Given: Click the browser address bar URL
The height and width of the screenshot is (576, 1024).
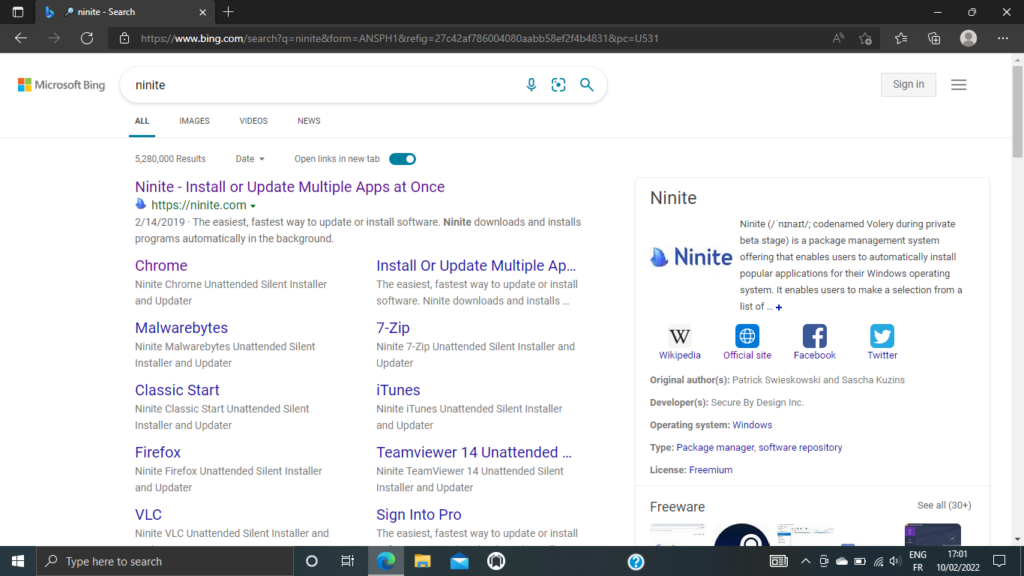Looking at the screenshot, I should 400,39.
